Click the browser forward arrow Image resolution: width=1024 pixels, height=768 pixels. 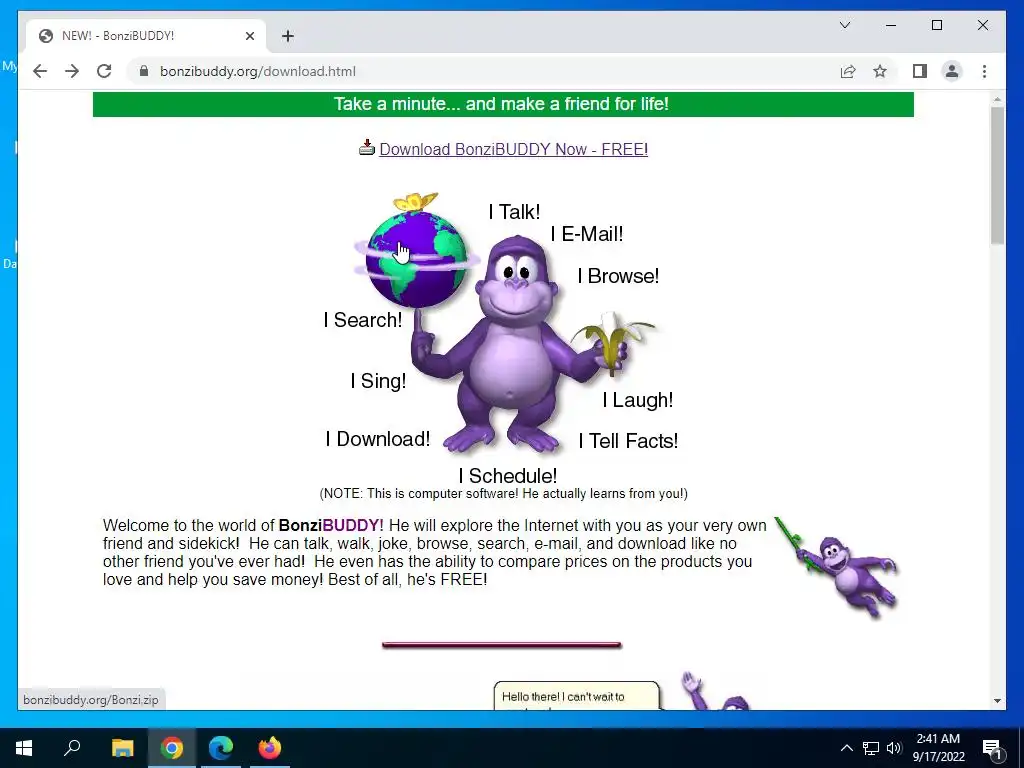[72, 71]
